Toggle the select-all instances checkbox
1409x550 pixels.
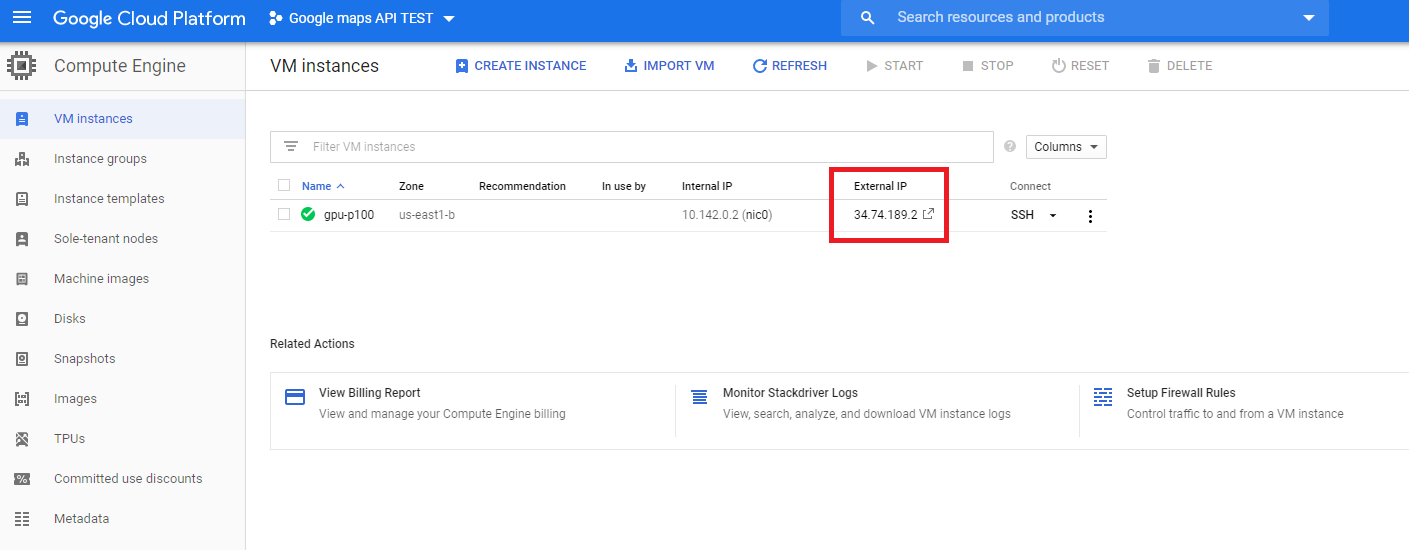(284, 185)
